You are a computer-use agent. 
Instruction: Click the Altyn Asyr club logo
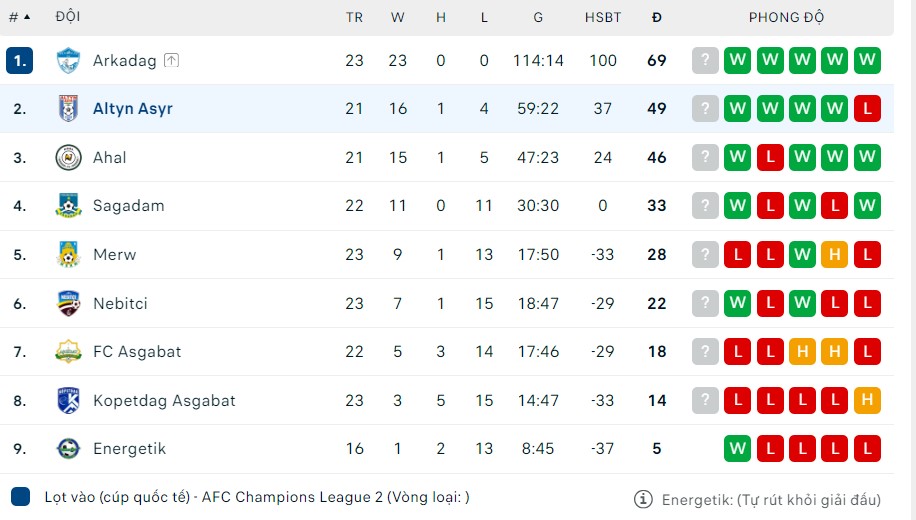(68, 109)
